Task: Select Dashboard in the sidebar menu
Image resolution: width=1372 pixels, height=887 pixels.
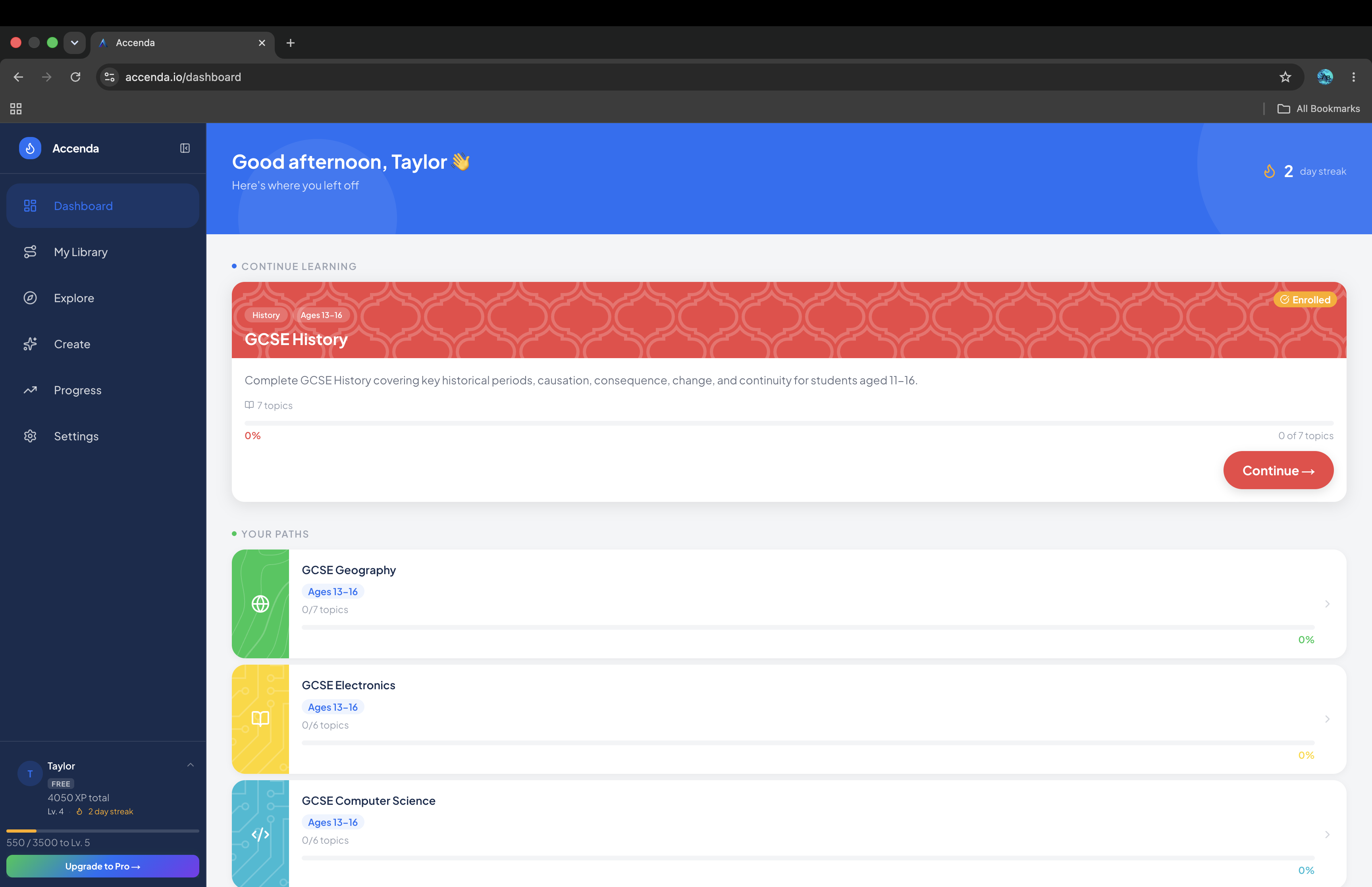Action: 102,206
